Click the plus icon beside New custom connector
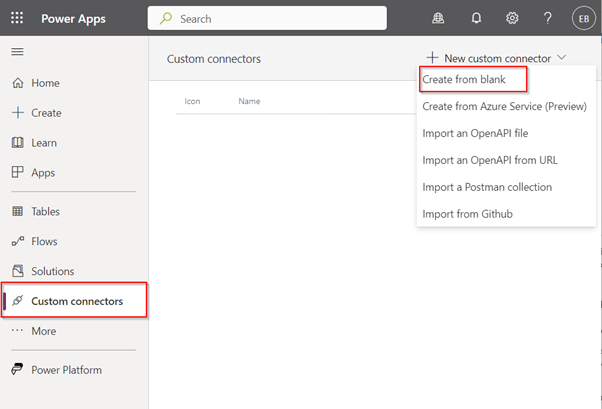602x409 pixels. (x=432, y=58)
